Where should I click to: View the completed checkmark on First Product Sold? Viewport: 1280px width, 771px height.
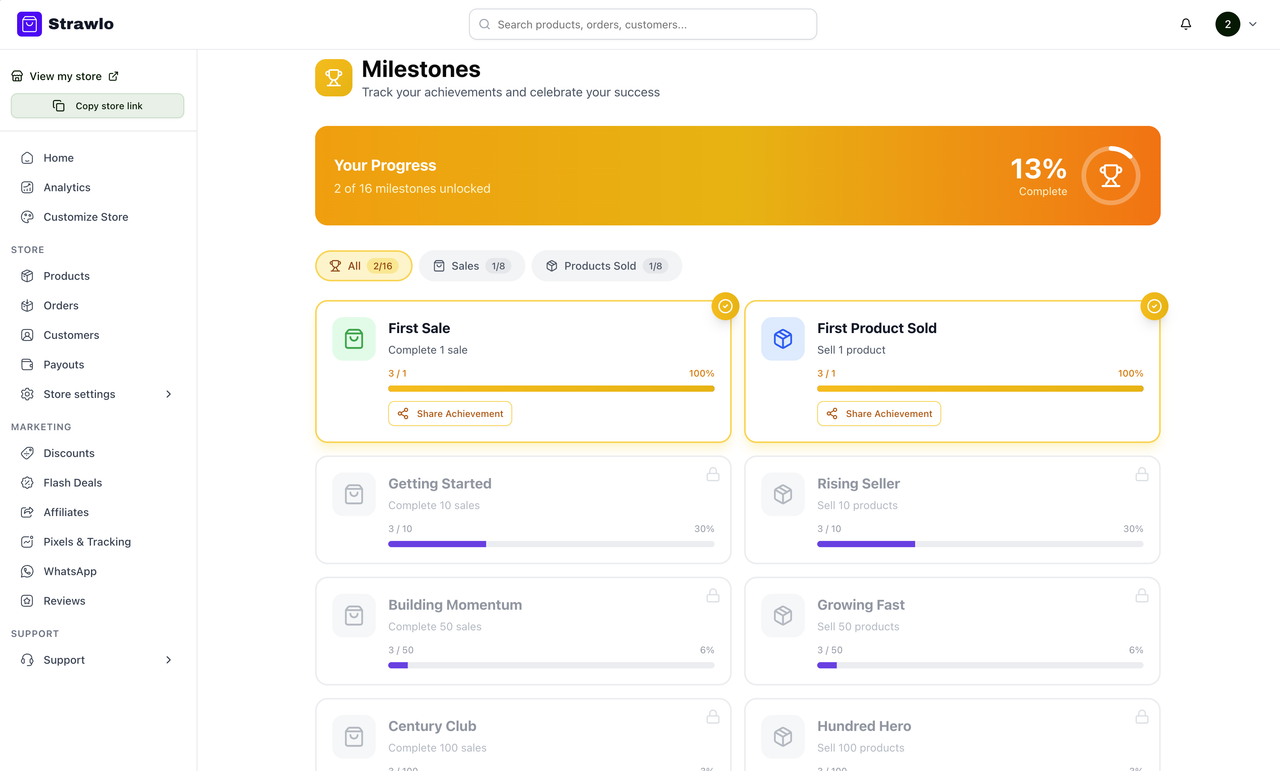(1154, 306)
